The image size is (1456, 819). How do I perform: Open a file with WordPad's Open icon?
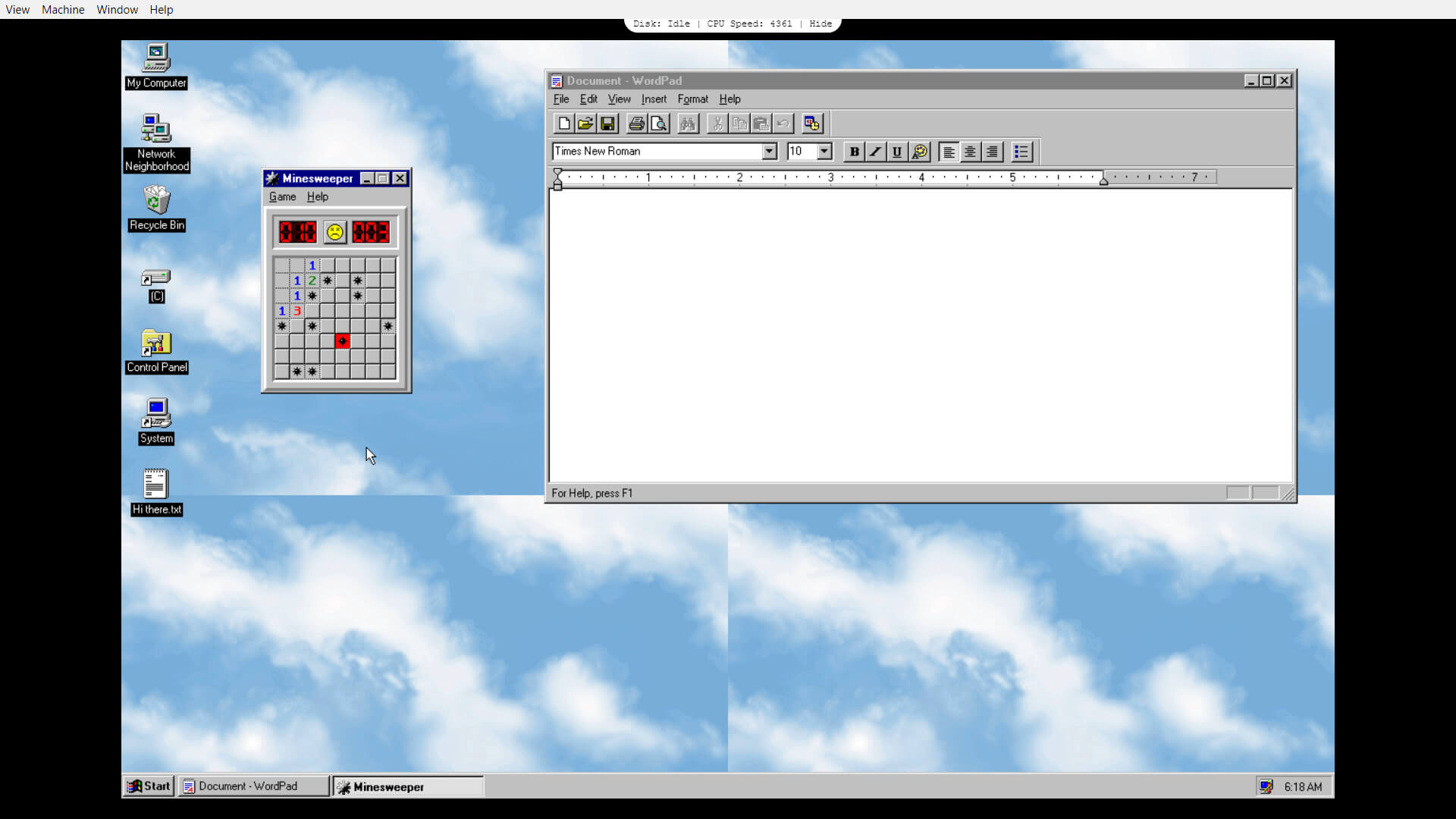coord(585,124)
